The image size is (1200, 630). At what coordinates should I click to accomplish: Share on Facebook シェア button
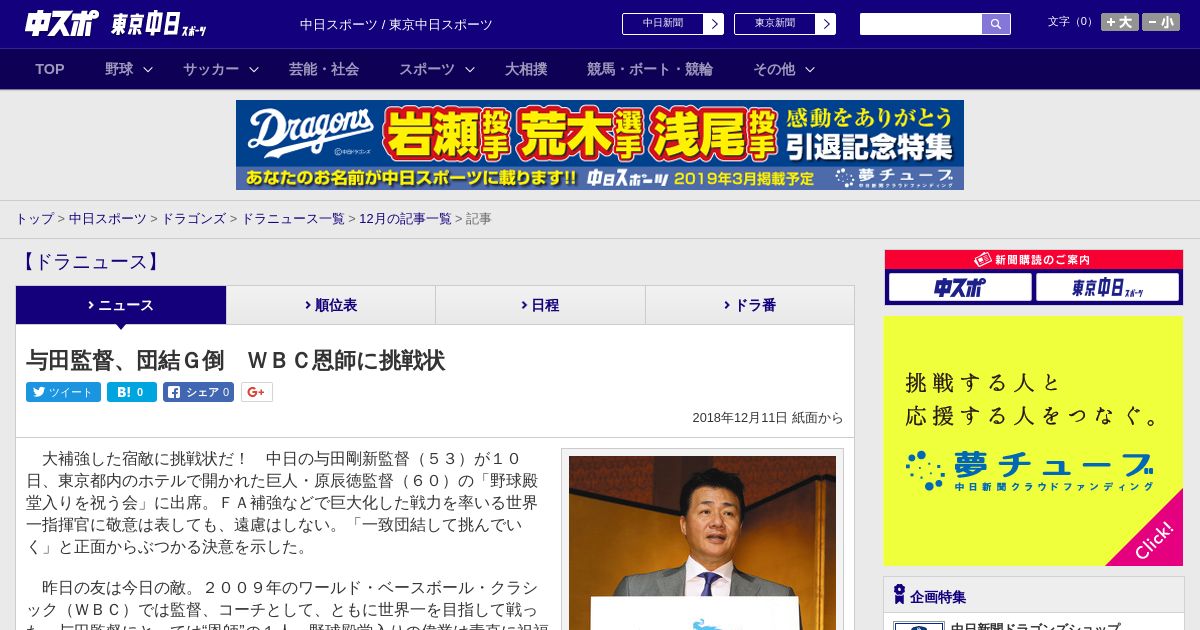198,392
